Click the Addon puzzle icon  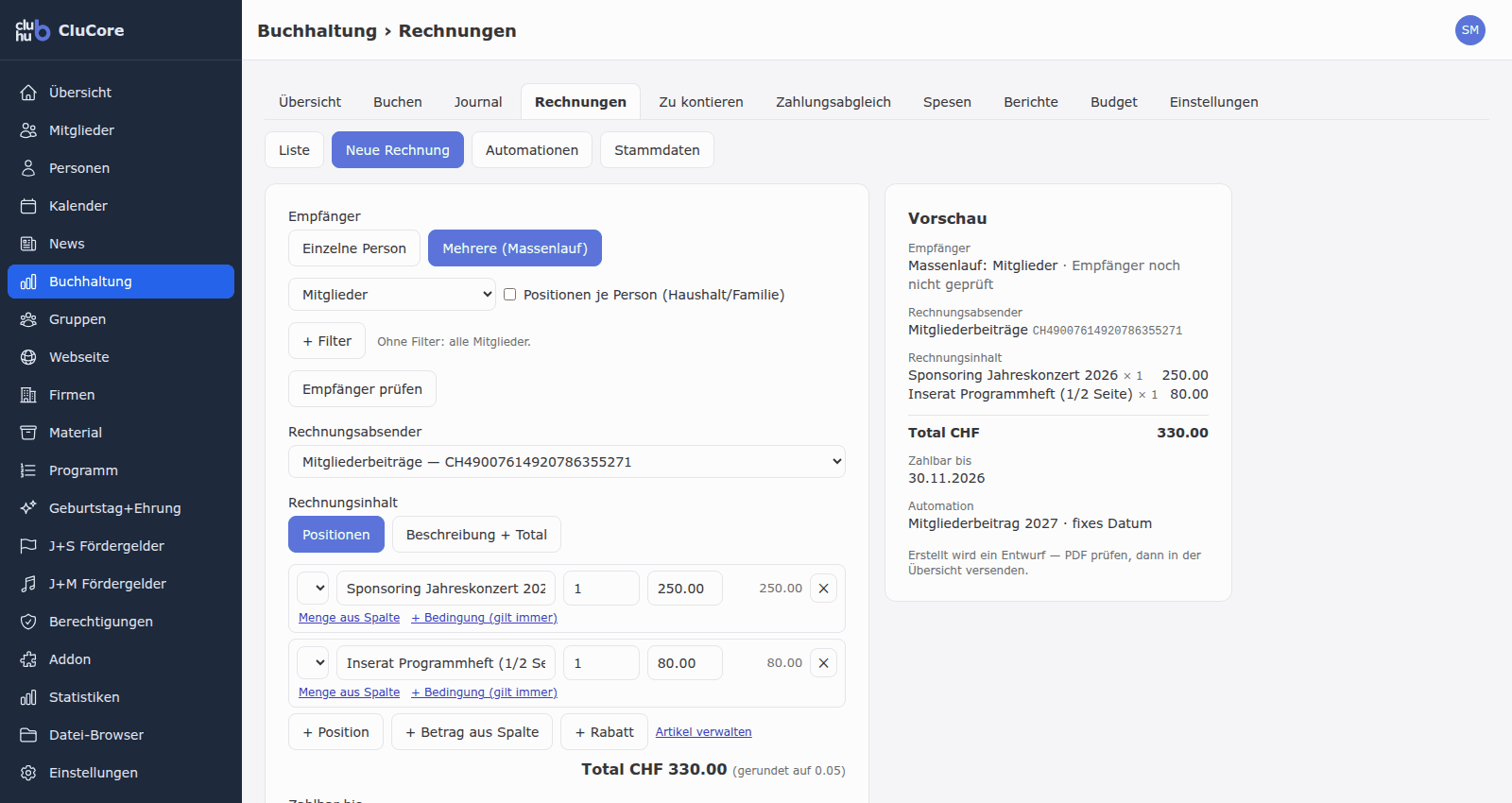[28, 659]
